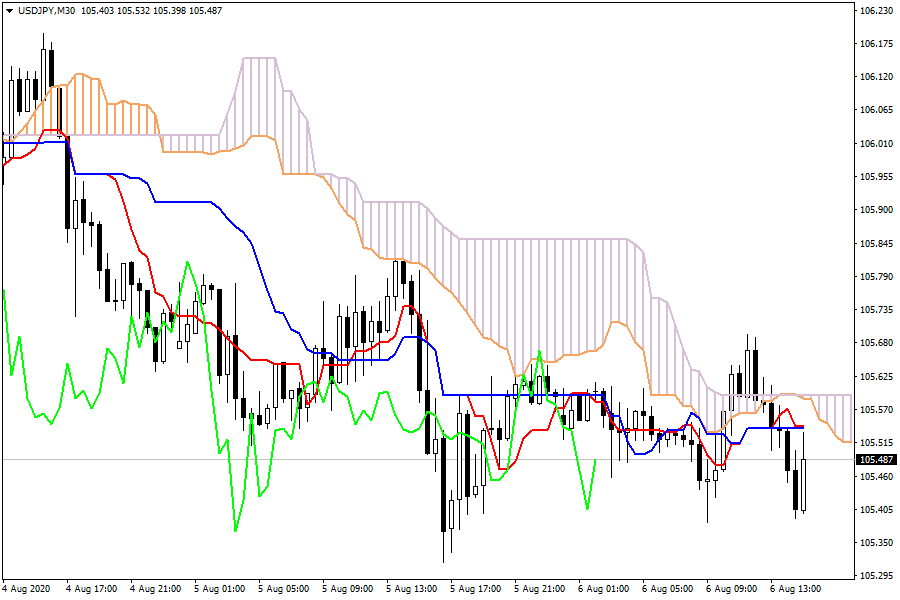Click the highlighted 105.487 current price tag
The width and height of the screenshot is (900, 600).
(875, 460)
